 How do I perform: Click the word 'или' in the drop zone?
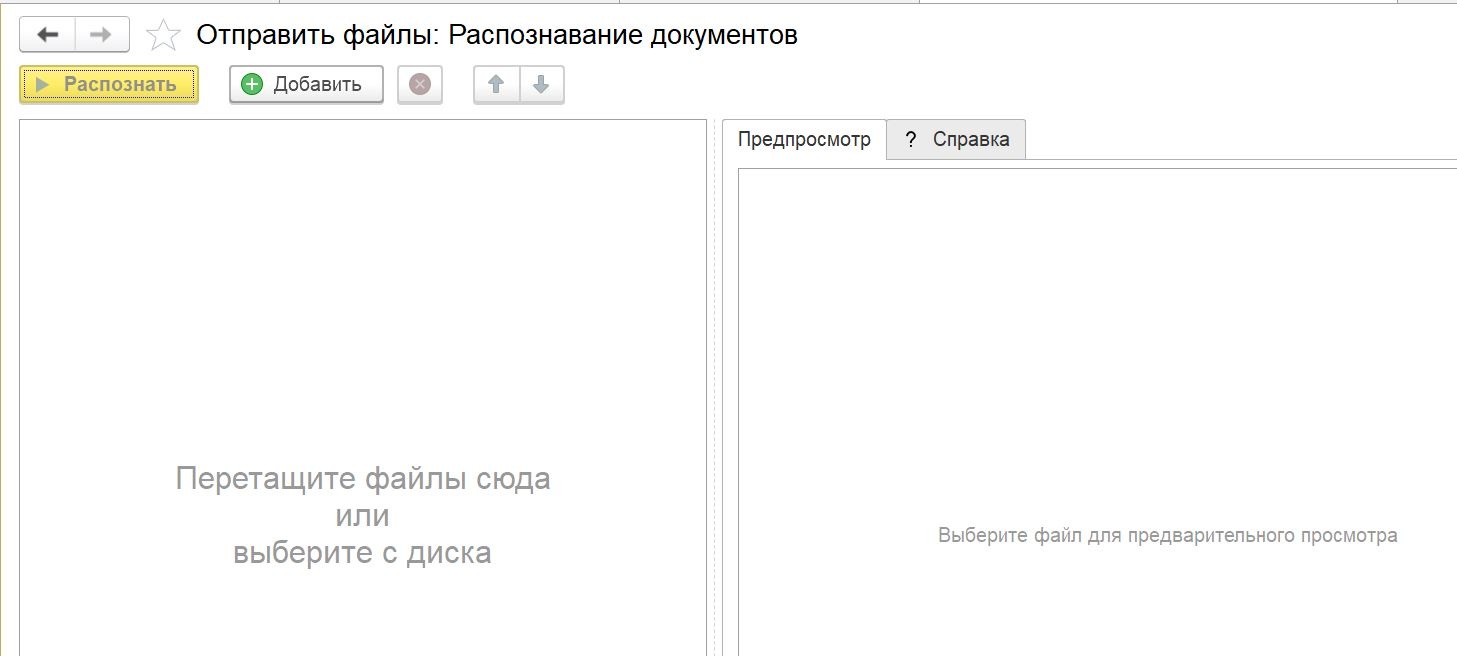362,516
